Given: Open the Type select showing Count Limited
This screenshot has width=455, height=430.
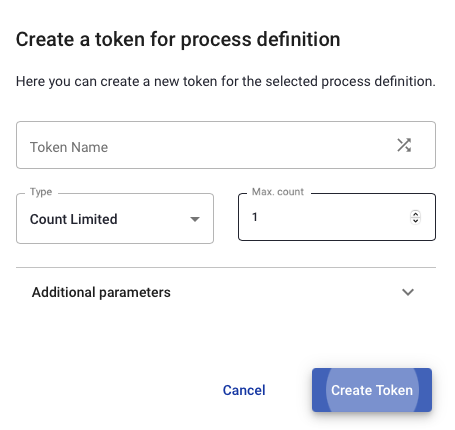Looking at the screenshot, I should point(115,219).
